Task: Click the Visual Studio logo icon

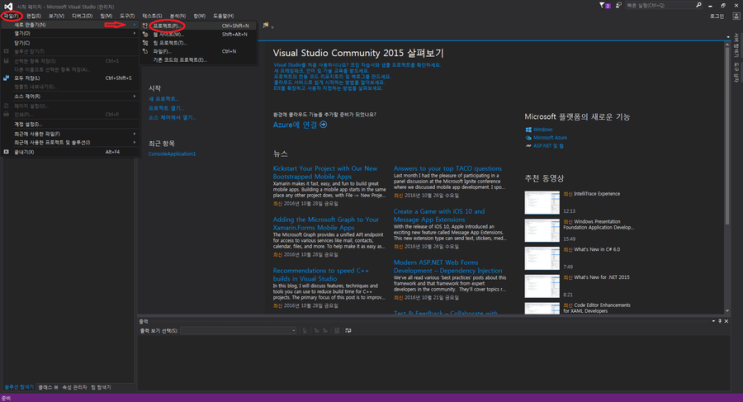Action: tap(8, 6)
